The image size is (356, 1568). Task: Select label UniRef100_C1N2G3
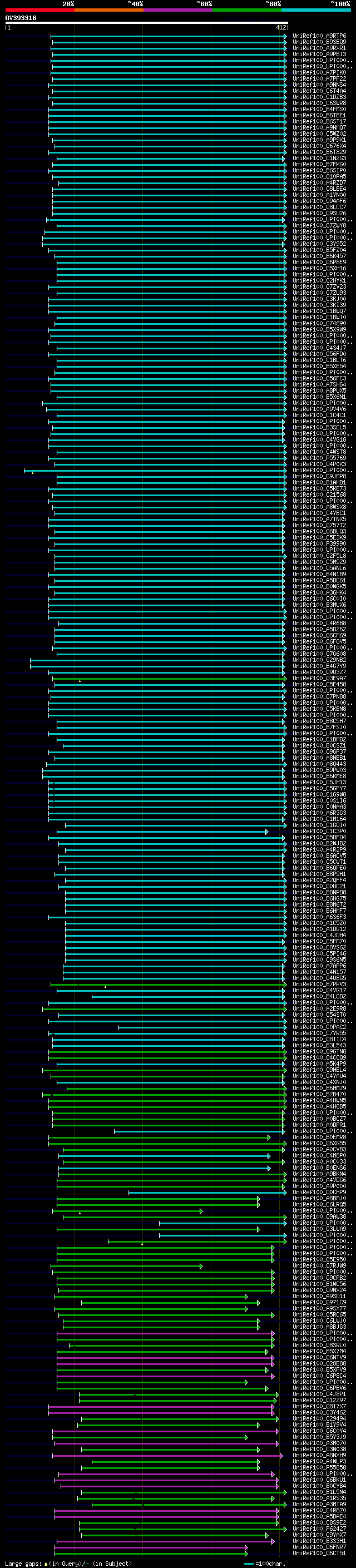click(319, 159)
